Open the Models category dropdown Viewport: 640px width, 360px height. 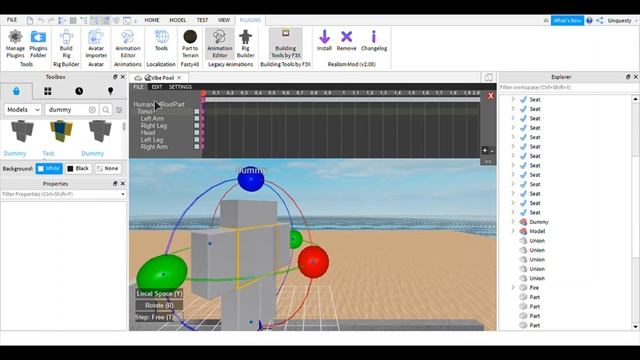coord(23,110)
